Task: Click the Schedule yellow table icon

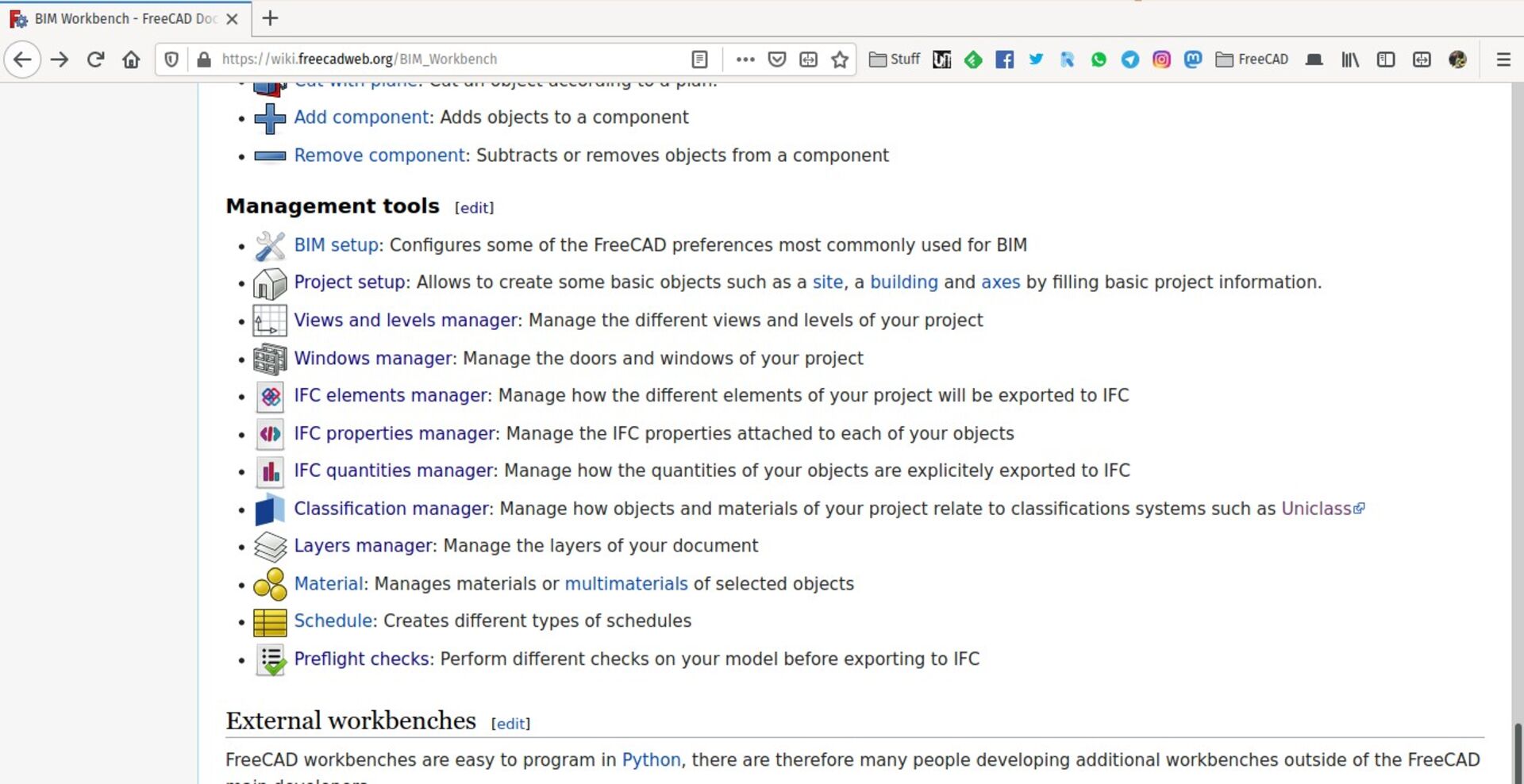Action: click(x=270, y=623)
